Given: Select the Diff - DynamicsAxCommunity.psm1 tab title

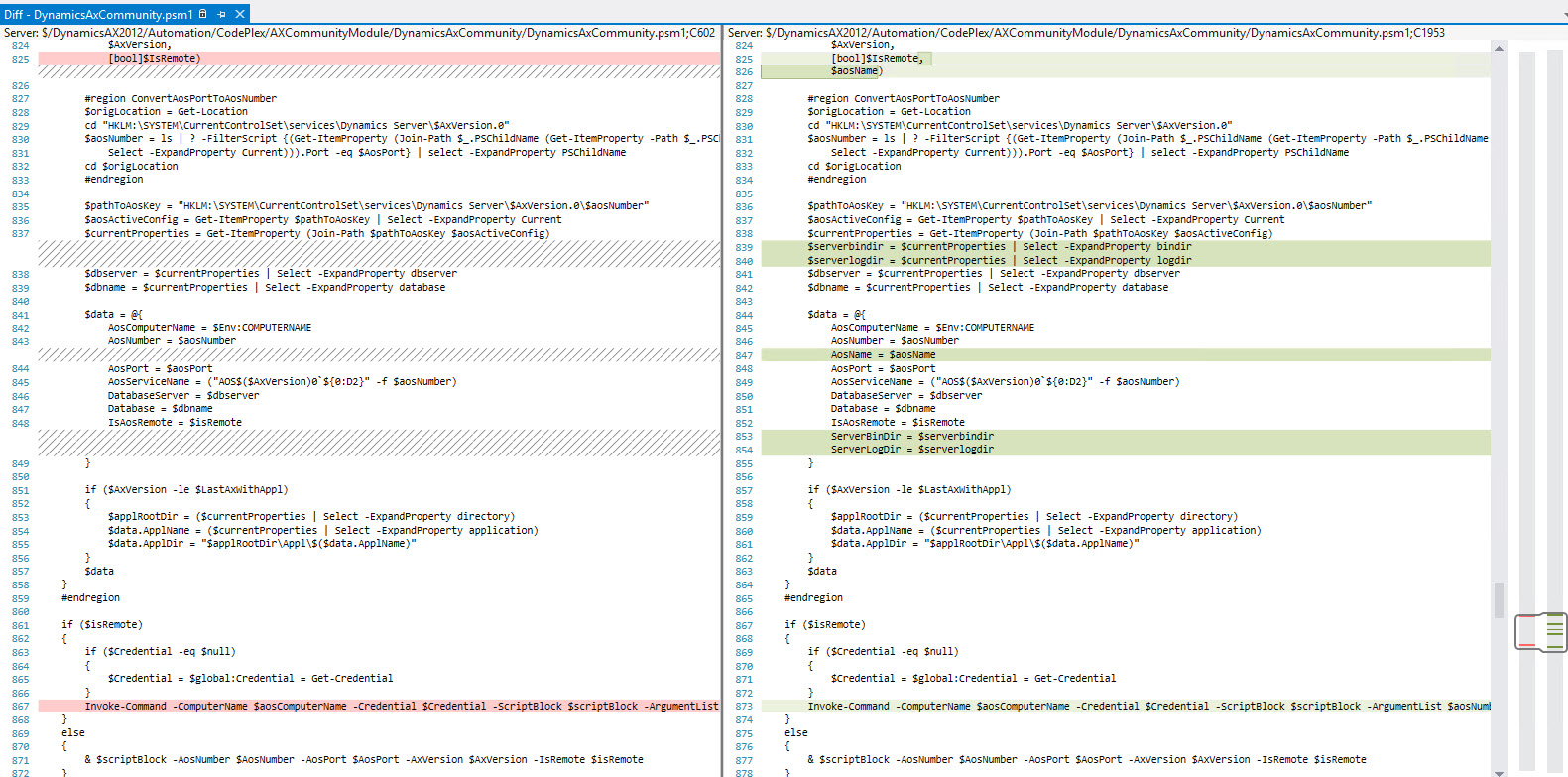Looking at the screenshot, I should (98, 15).
